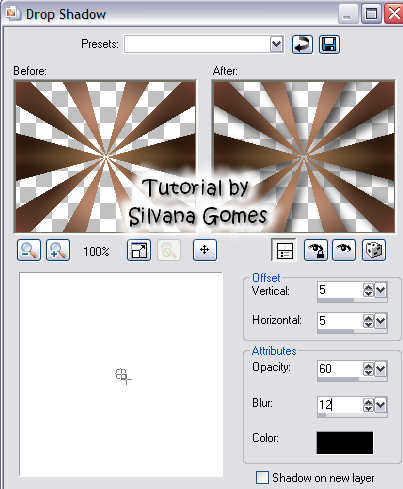The height and width of the screenshot is (489, 403).
Task: Click the Navigate pan arrows icon
Action: pos(205,250)
